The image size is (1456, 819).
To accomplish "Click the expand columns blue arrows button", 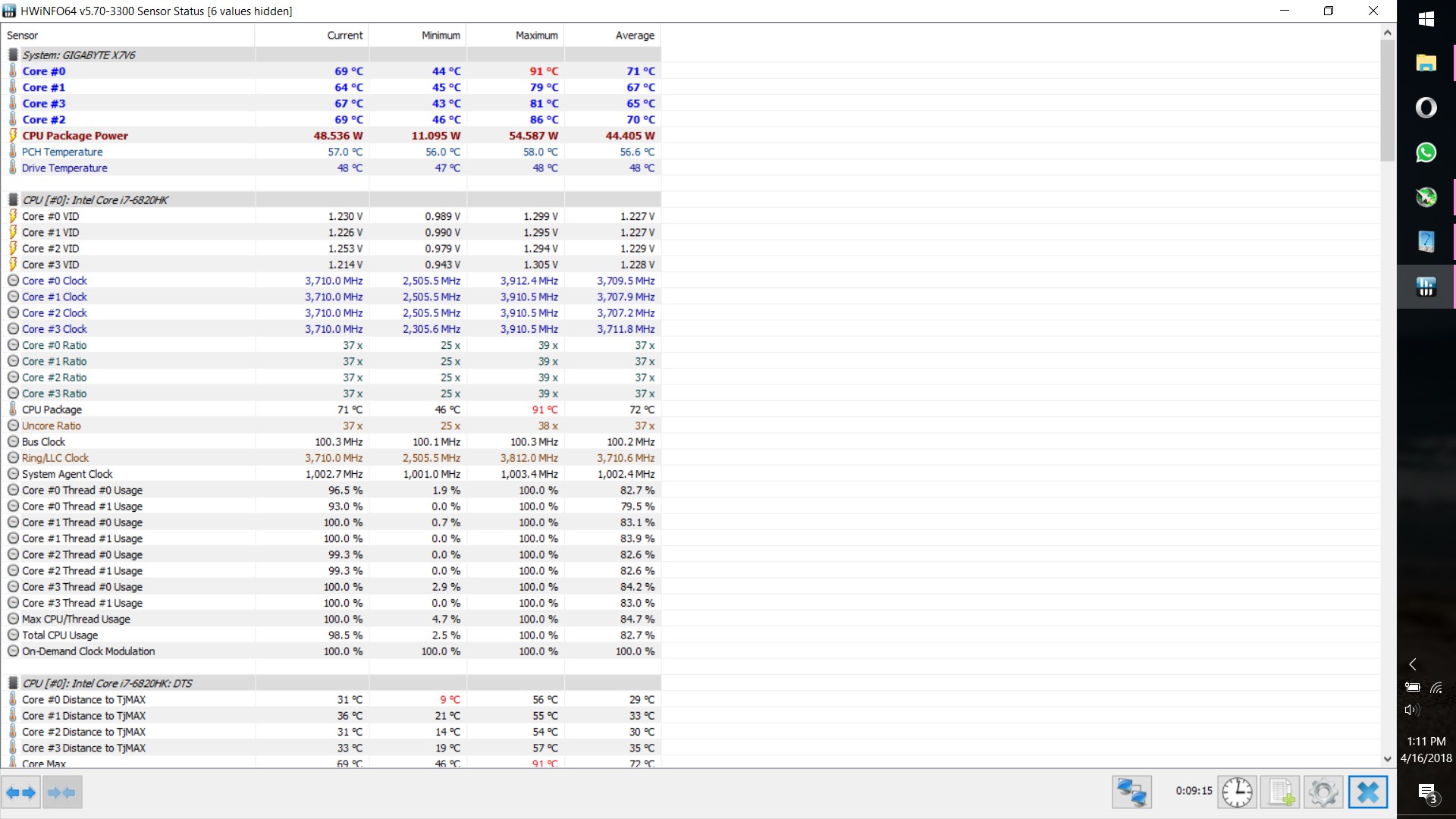I will 20,792.
